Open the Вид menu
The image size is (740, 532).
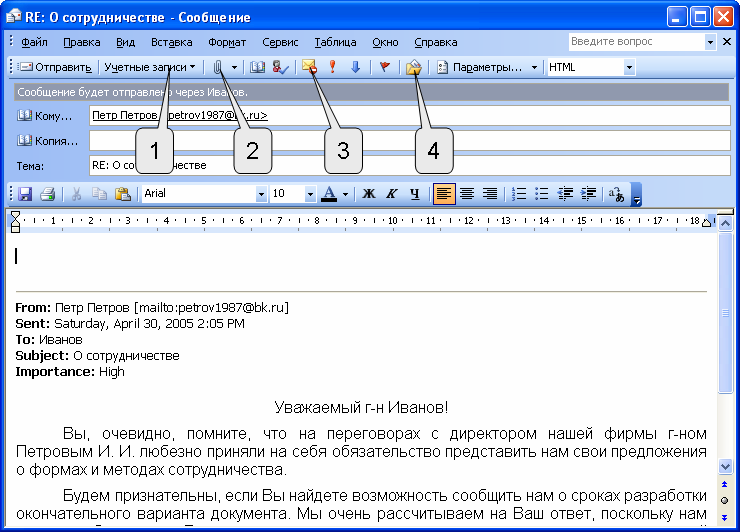tap(126, 42)
